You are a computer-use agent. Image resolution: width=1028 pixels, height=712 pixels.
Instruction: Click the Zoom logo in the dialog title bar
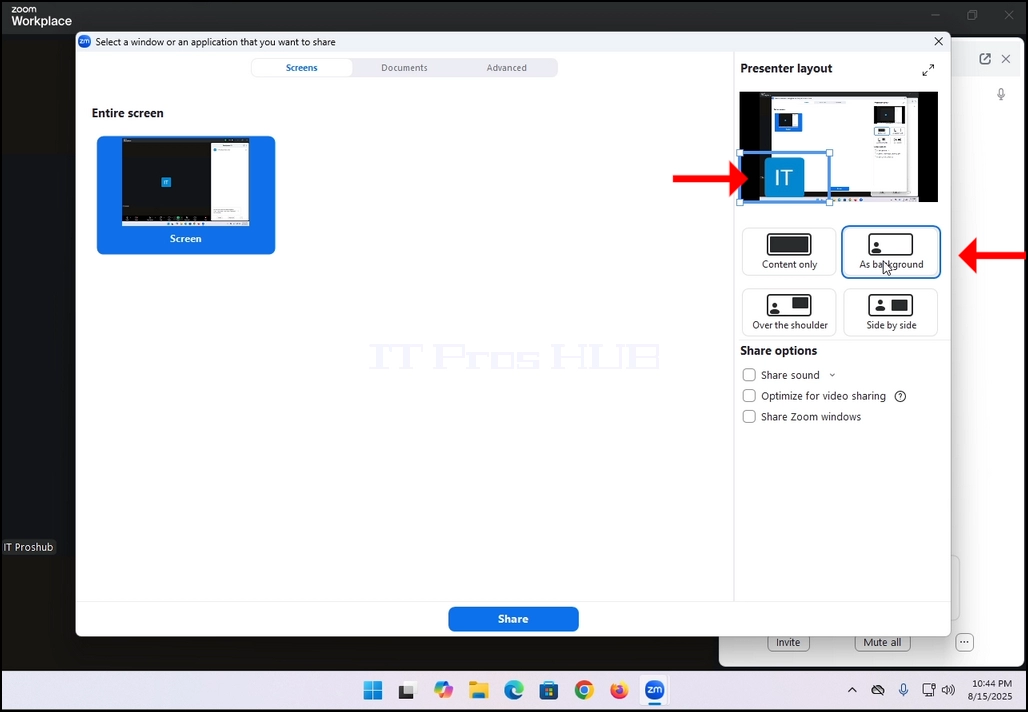[85, 41]
